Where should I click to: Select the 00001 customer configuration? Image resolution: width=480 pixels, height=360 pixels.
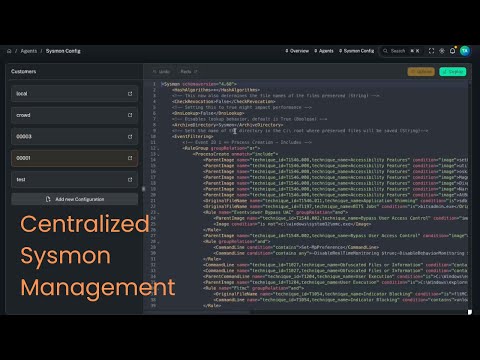[x=75, y=158]
